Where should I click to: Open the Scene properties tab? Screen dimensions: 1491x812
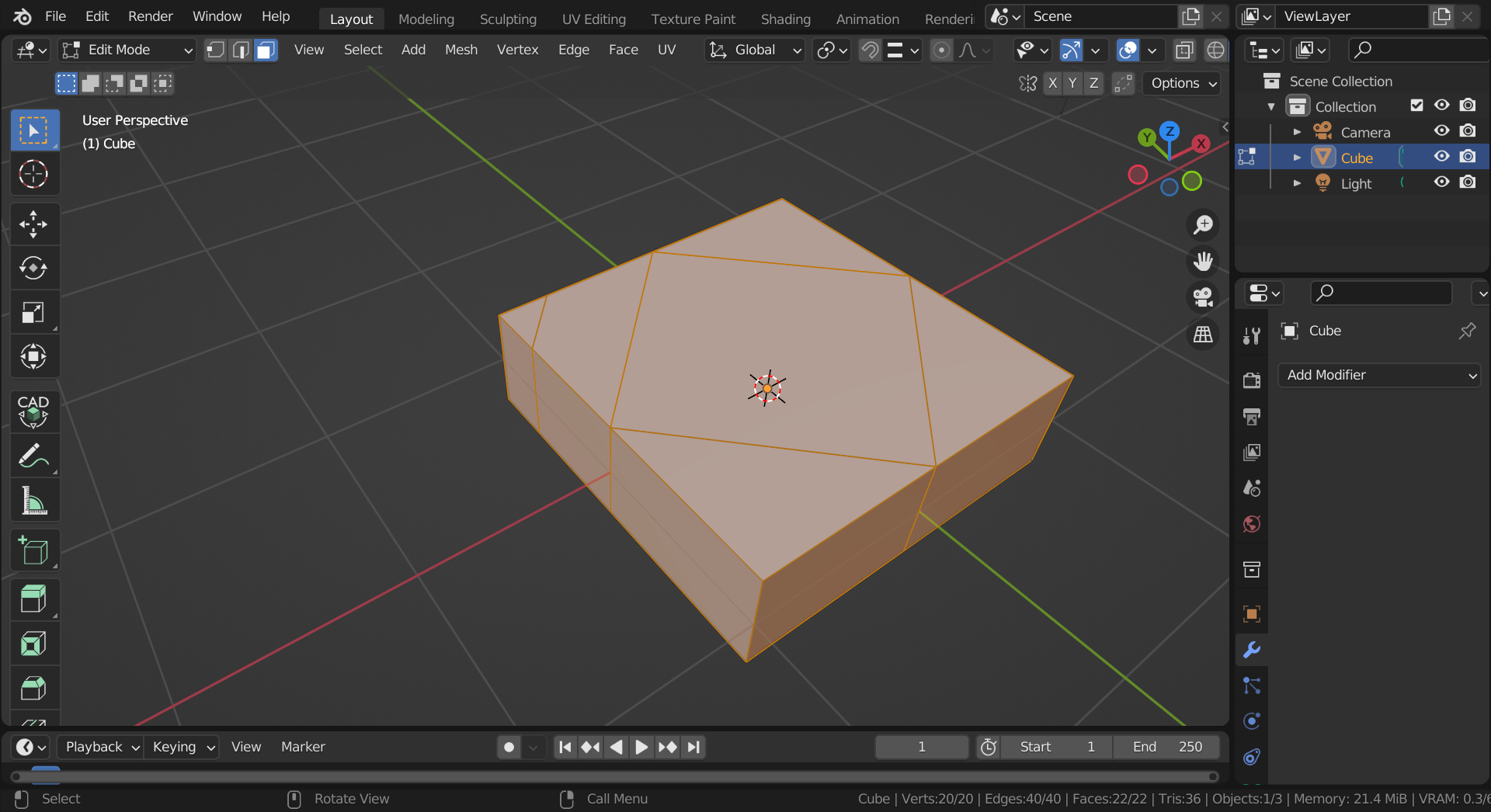(1252, 488)
